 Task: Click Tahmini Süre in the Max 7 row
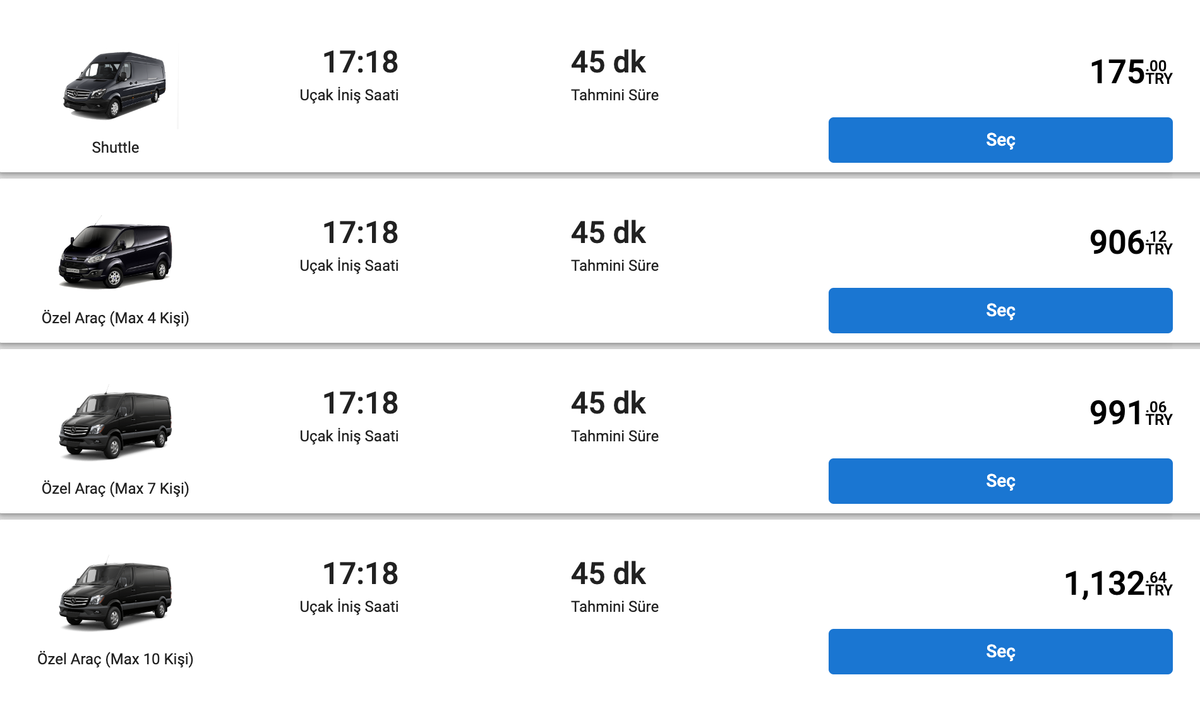pyautogui.click(x=615, y=436)
